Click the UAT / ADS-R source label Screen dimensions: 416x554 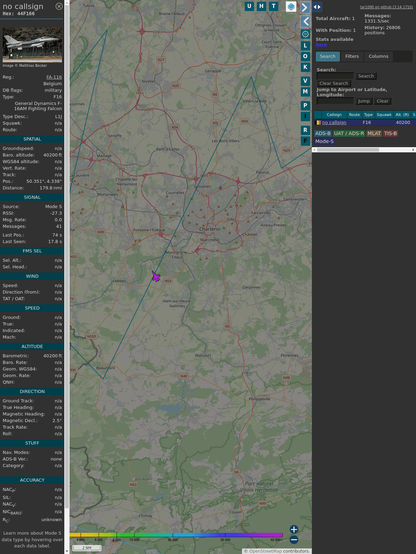349,134
